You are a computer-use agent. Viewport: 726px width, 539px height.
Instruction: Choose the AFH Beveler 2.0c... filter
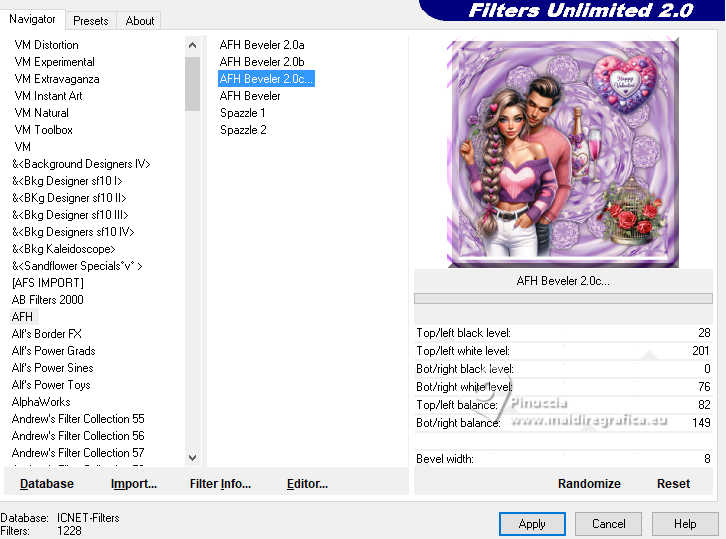tap(266, 79)
